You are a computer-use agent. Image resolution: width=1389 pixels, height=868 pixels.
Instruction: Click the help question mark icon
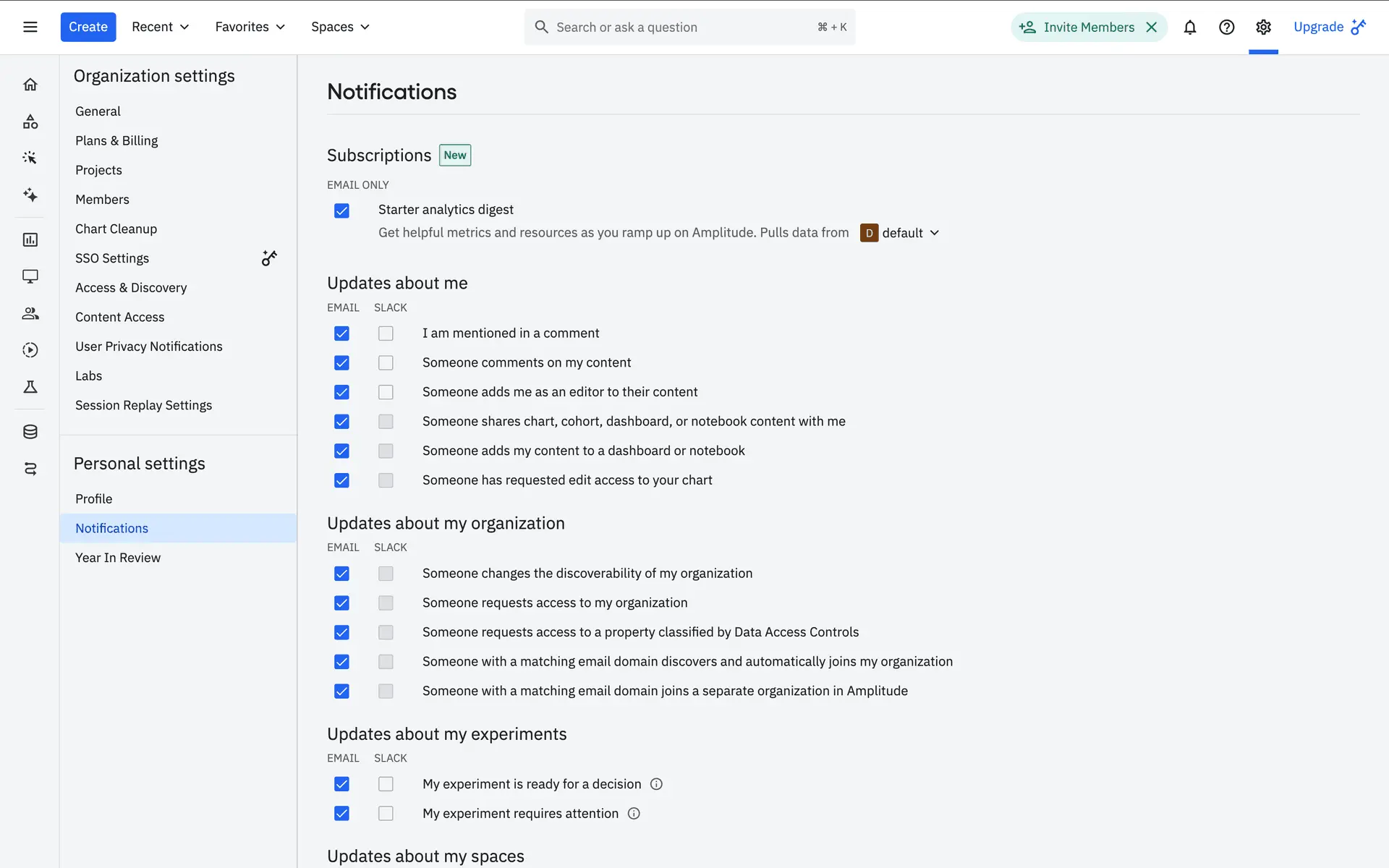(x=1226, y=27)
